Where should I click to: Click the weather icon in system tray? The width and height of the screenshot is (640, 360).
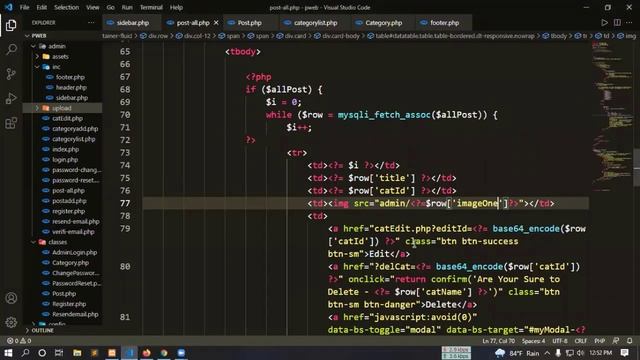[x=500, y=353]
